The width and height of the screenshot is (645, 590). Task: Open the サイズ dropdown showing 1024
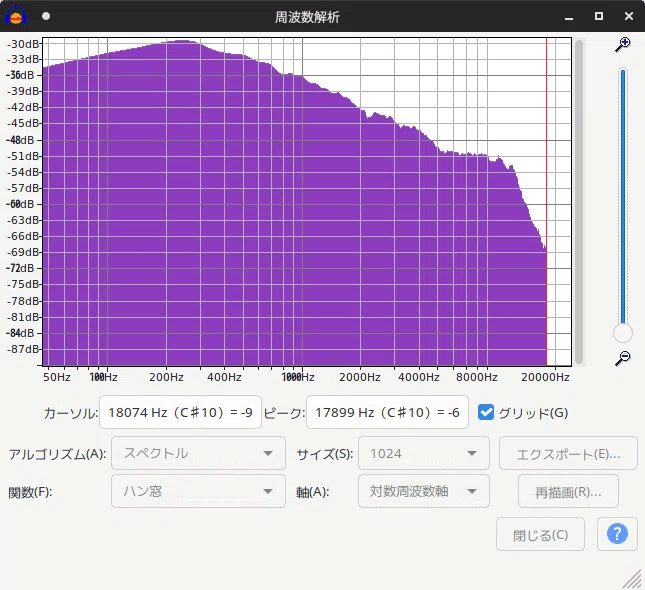click(x=424, y=453)
